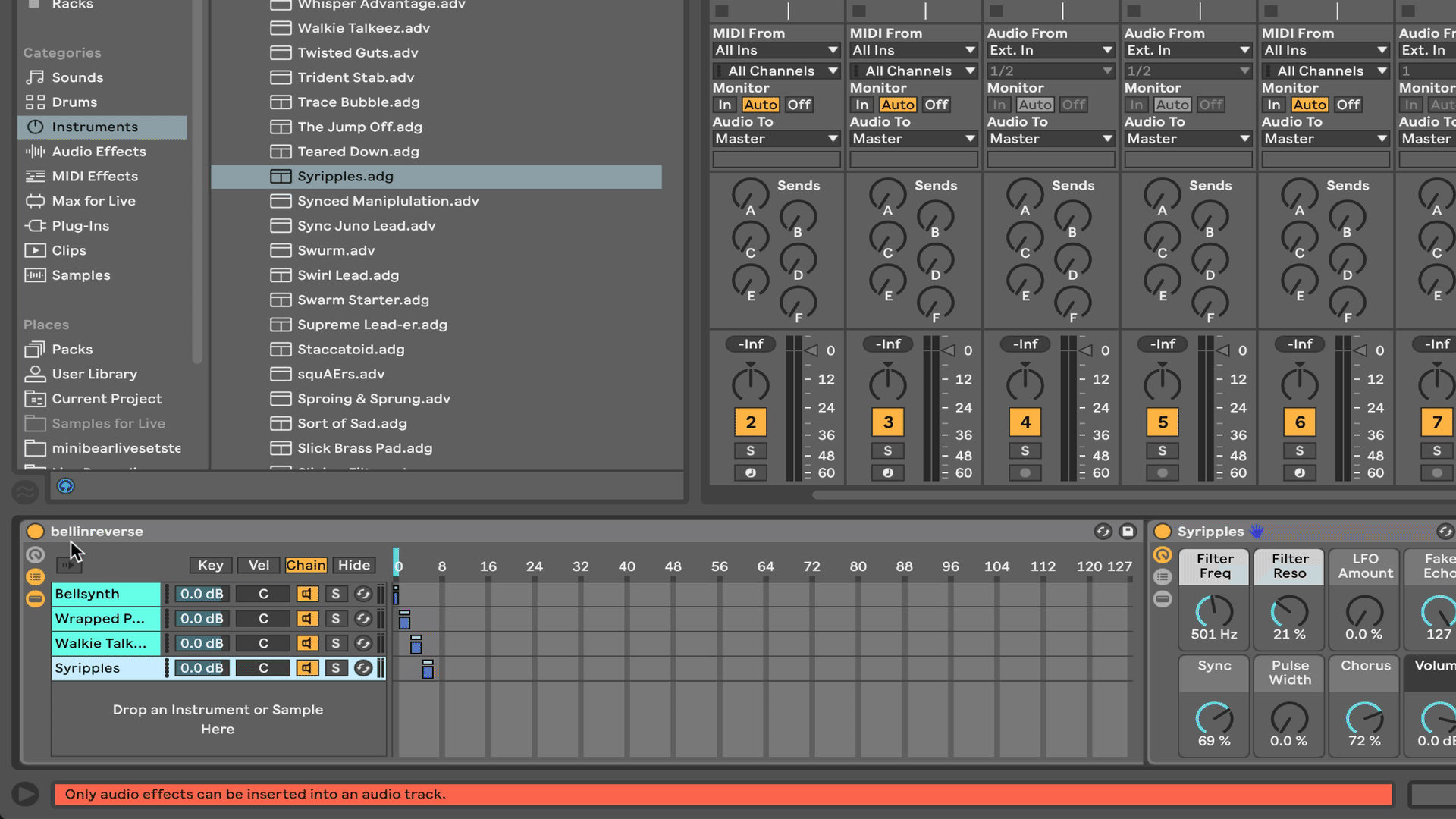1456x819 pixels.
Task: Open the Audio To Master dropdown on track 1
Action: pyautogui.click(x=775, y=139)
